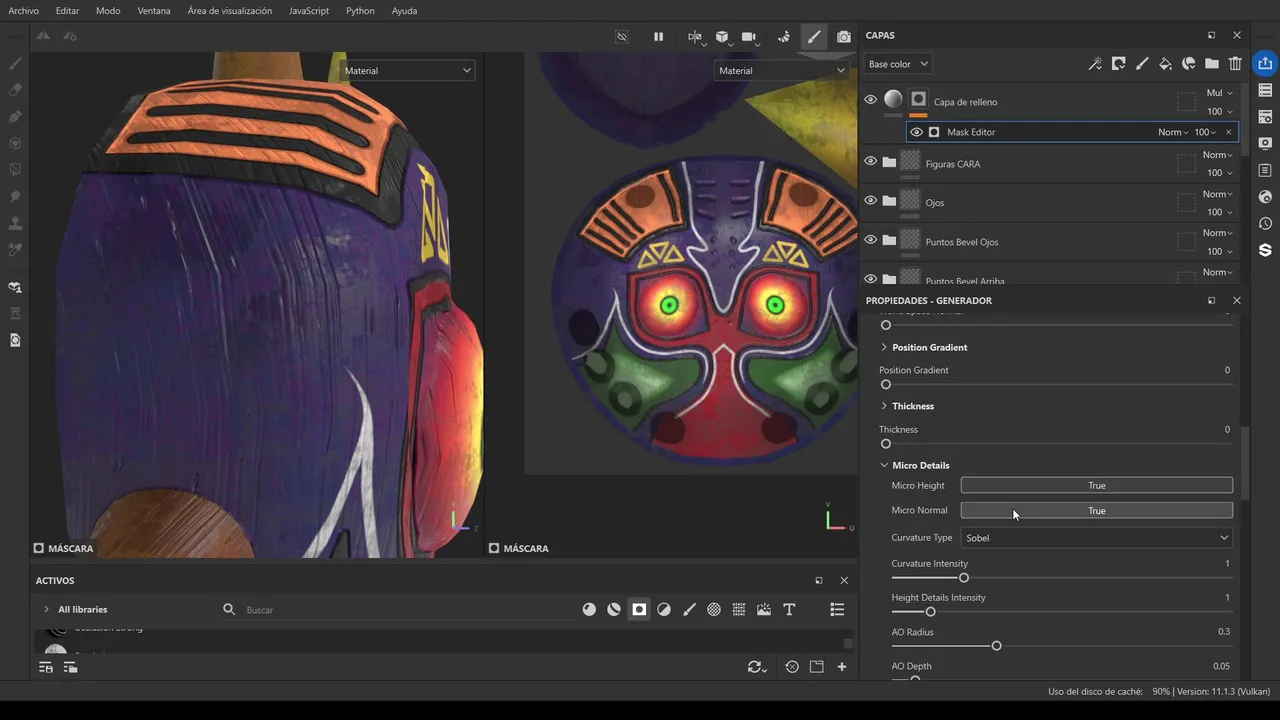
Task: Click plus icon to import assets
Action: click(842, 667)
